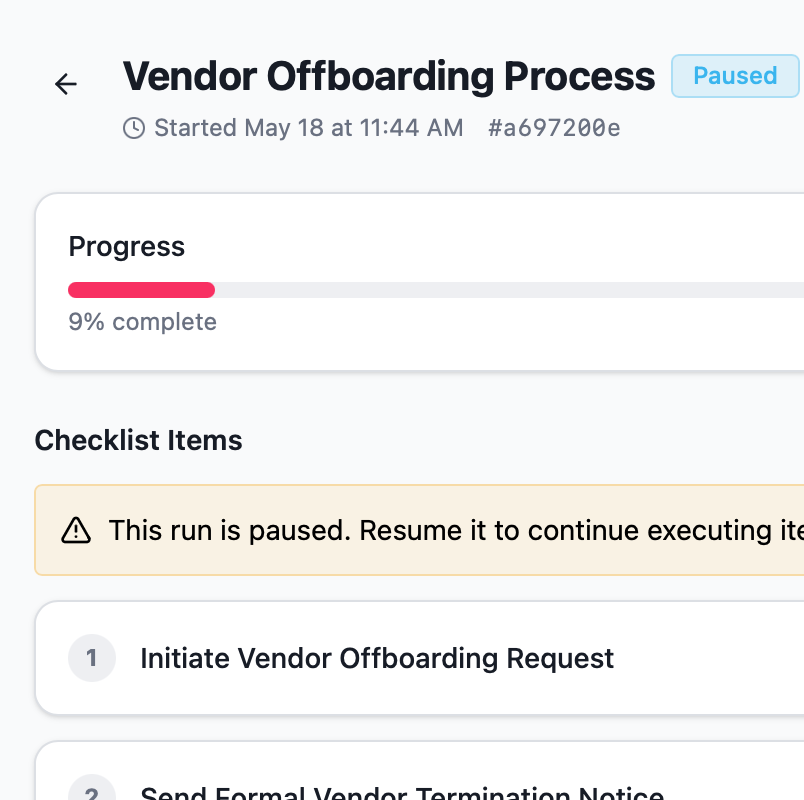The height and width of the screenshot is (800, 804).
Task: Click the Paused status badge
Action: 735,76
